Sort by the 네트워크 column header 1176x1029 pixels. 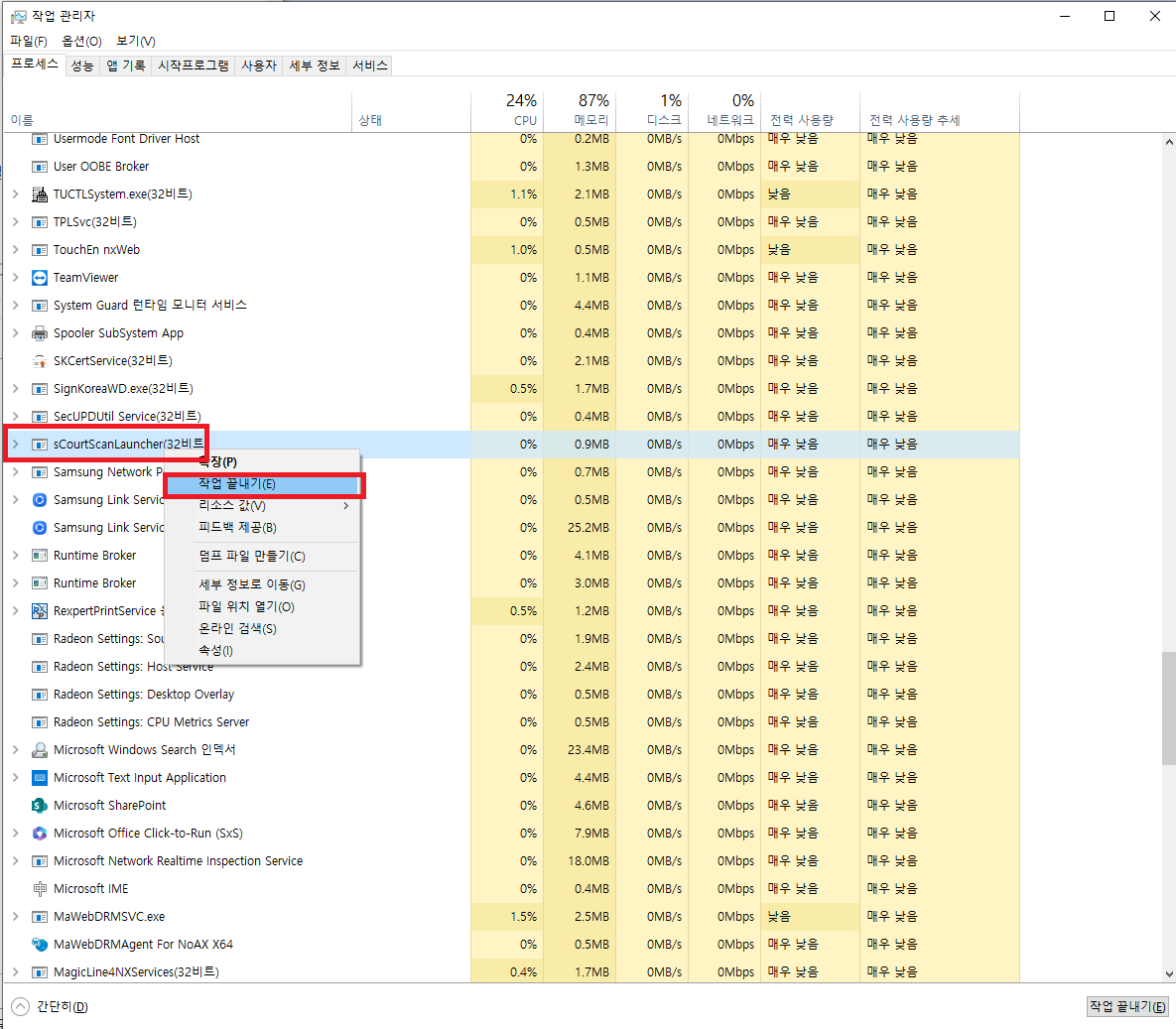(723, 111)
